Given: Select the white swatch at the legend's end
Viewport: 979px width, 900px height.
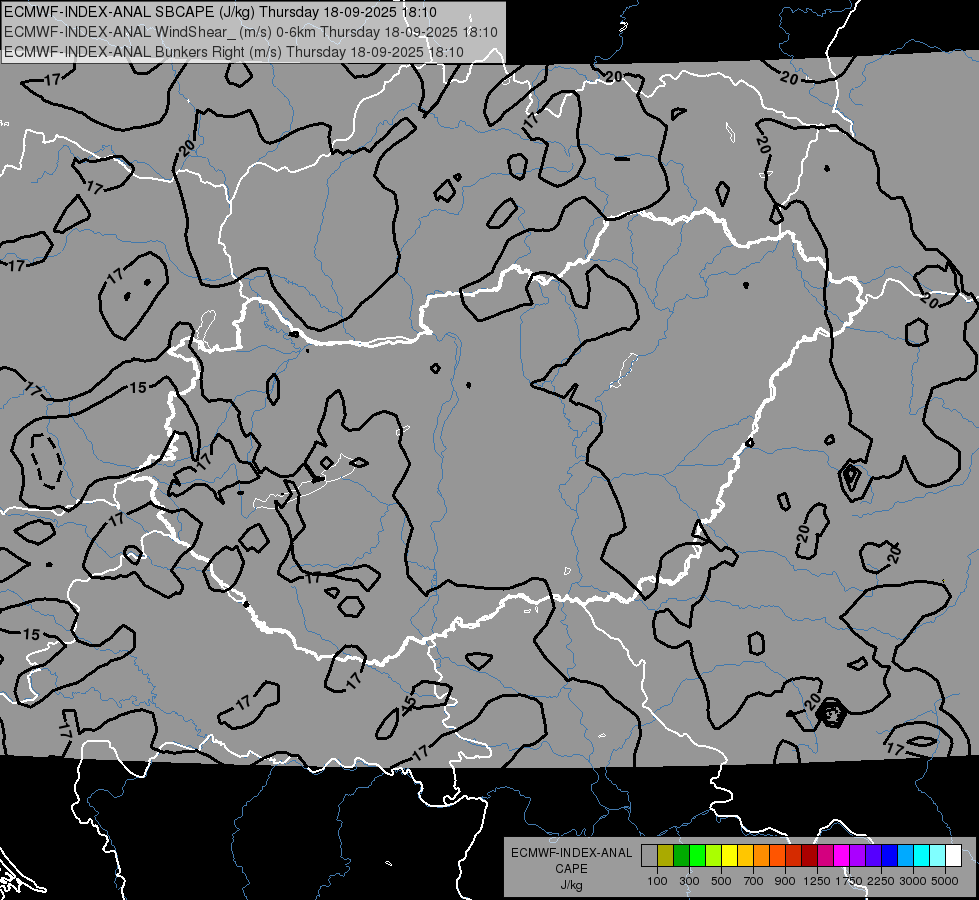Looking at the screenshot, I should coord(953,856).
